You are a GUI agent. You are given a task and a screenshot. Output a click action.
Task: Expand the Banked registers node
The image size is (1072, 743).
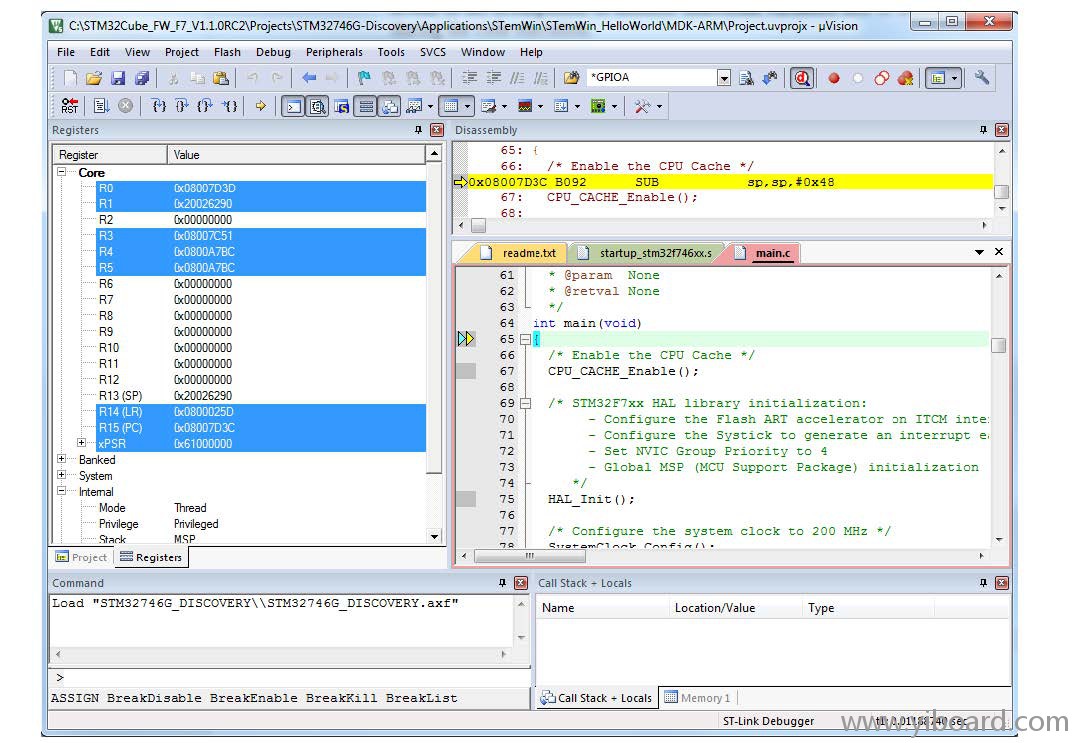coord(62,460)
